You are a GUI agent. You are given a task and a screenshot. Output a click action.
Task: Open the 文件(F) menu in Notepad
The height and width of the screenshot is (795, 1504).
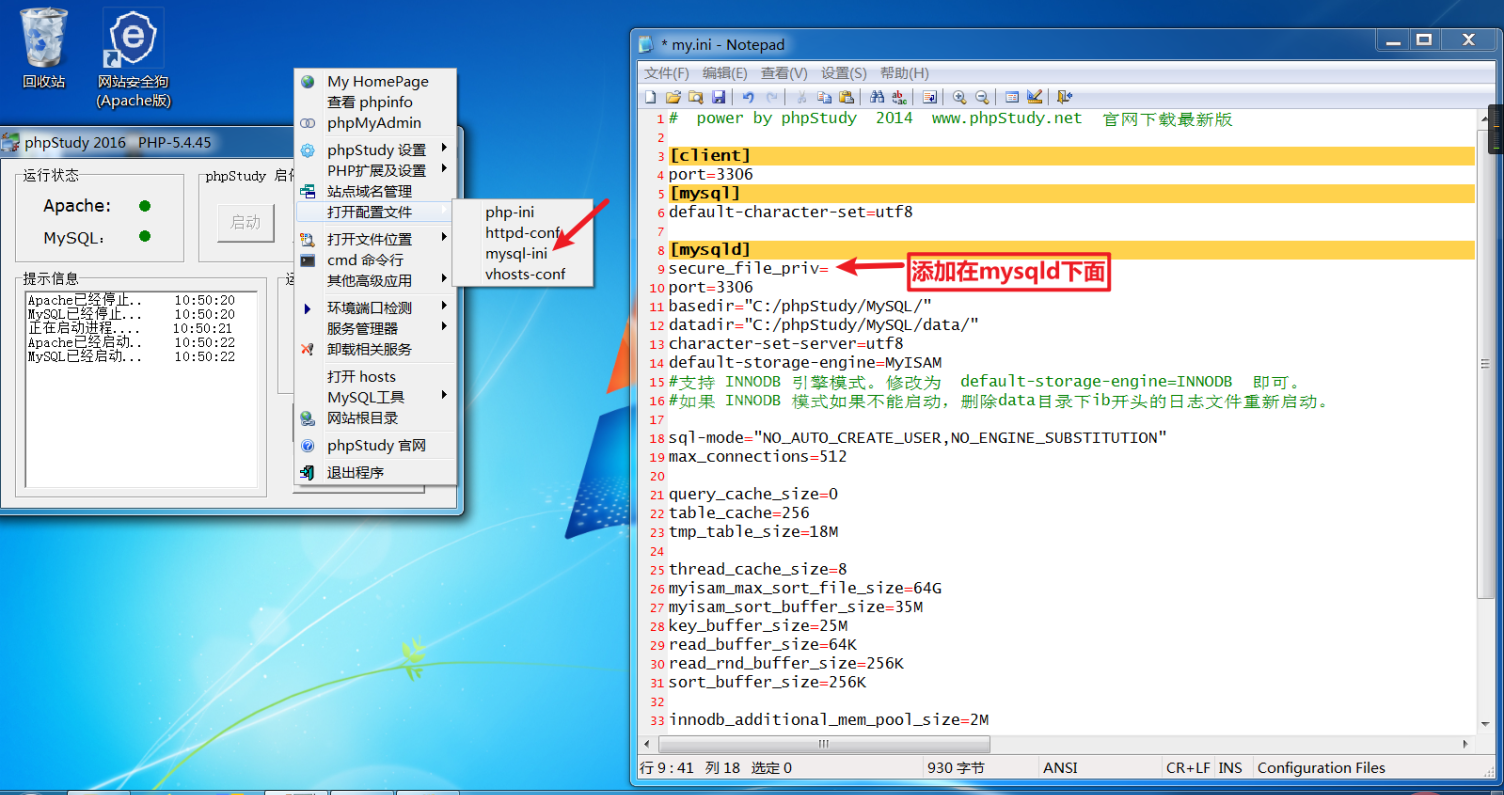click(666, 73)
